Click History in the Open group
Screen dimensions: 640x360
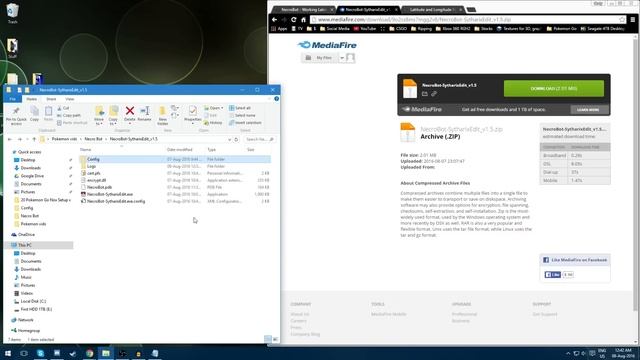213,123
